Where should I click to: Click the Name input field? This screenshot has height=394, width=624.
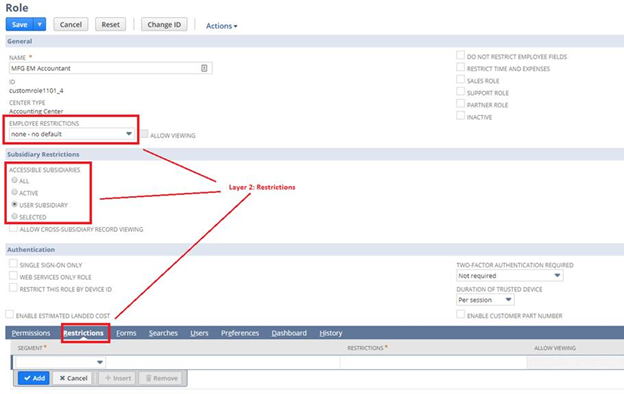click(x=110, y=68)
